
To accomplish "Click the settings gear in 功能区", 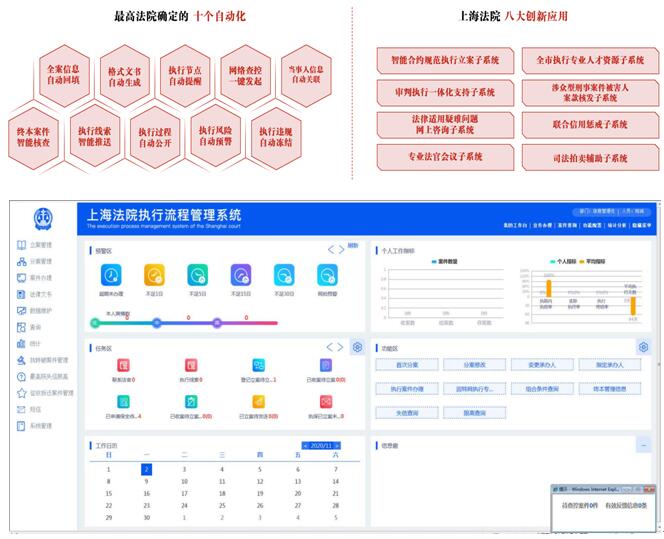I will click(x=644, y=347).
